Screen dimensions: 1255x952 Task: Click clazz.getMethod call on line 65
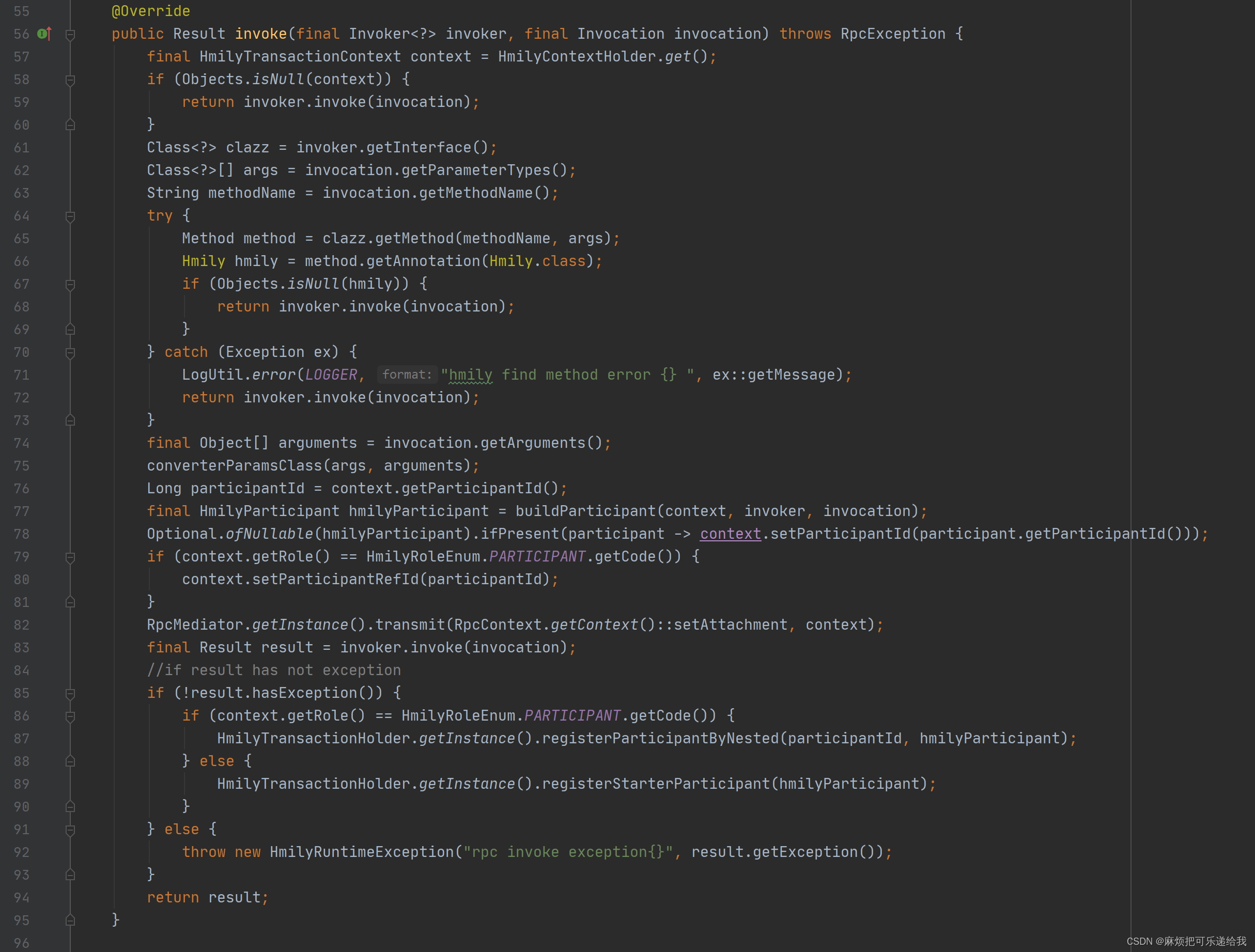388,238
